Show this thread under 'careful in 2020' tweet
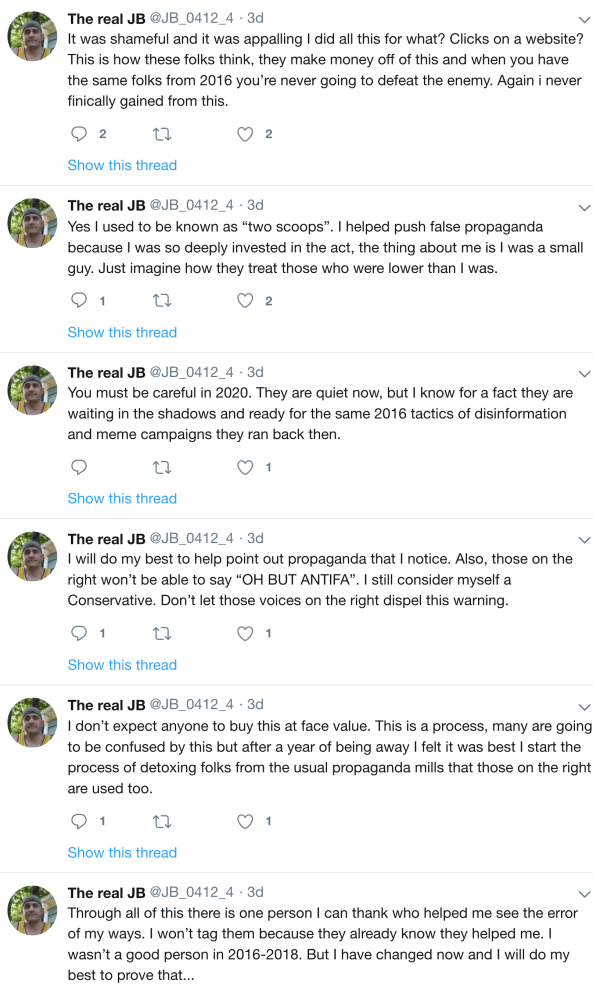Screen dimensions: 593x995 (122, 498)
